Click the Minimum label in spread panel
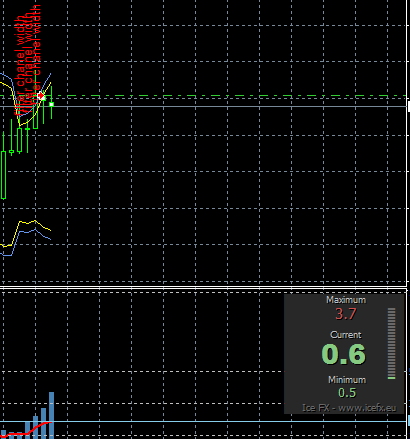This screenshot has height=439, width=410. pyautogui.click(x=347, y=380)
